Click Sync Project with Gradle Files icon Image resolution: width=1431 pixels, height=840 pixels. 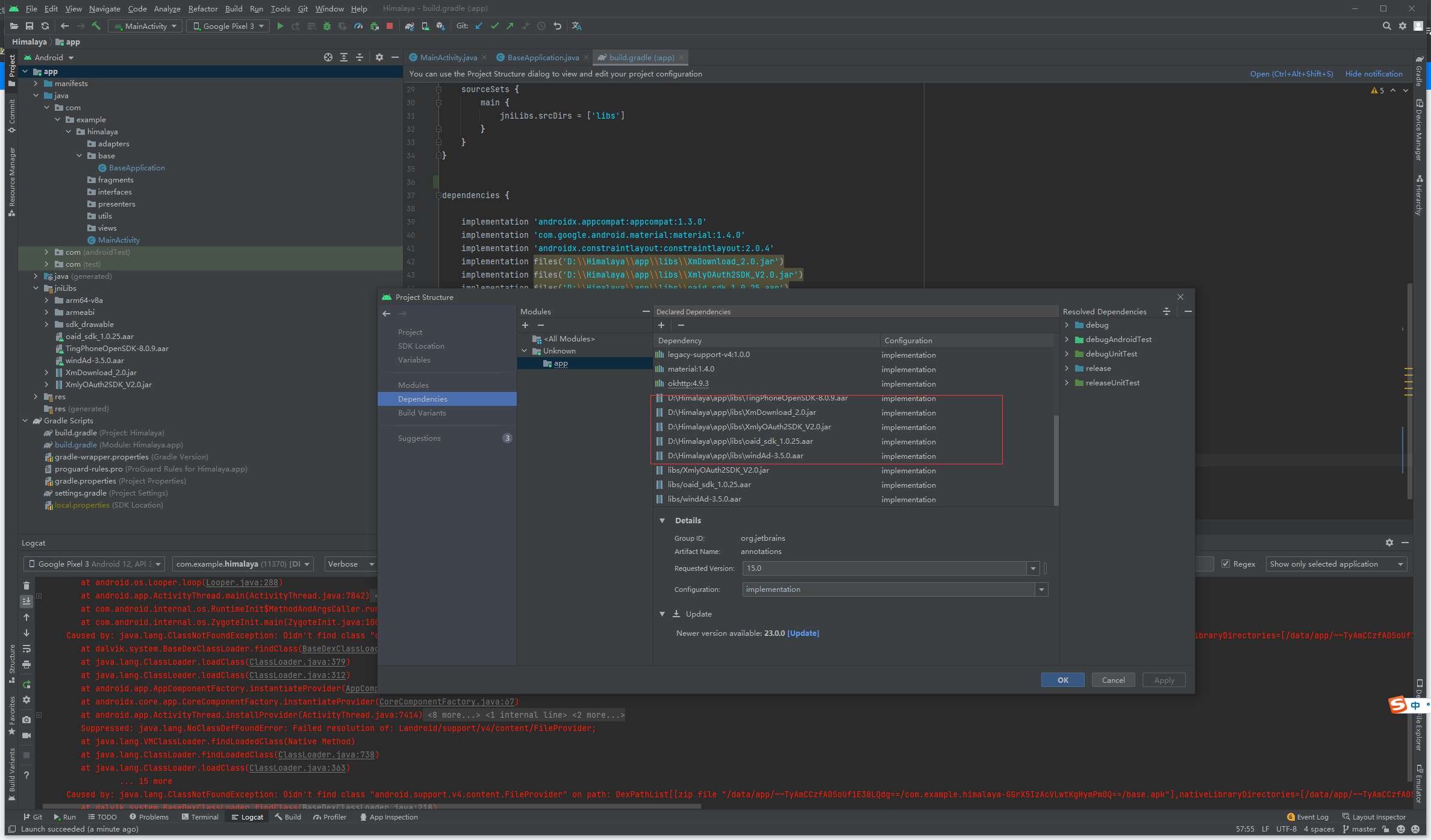click(x=410, y=26)
